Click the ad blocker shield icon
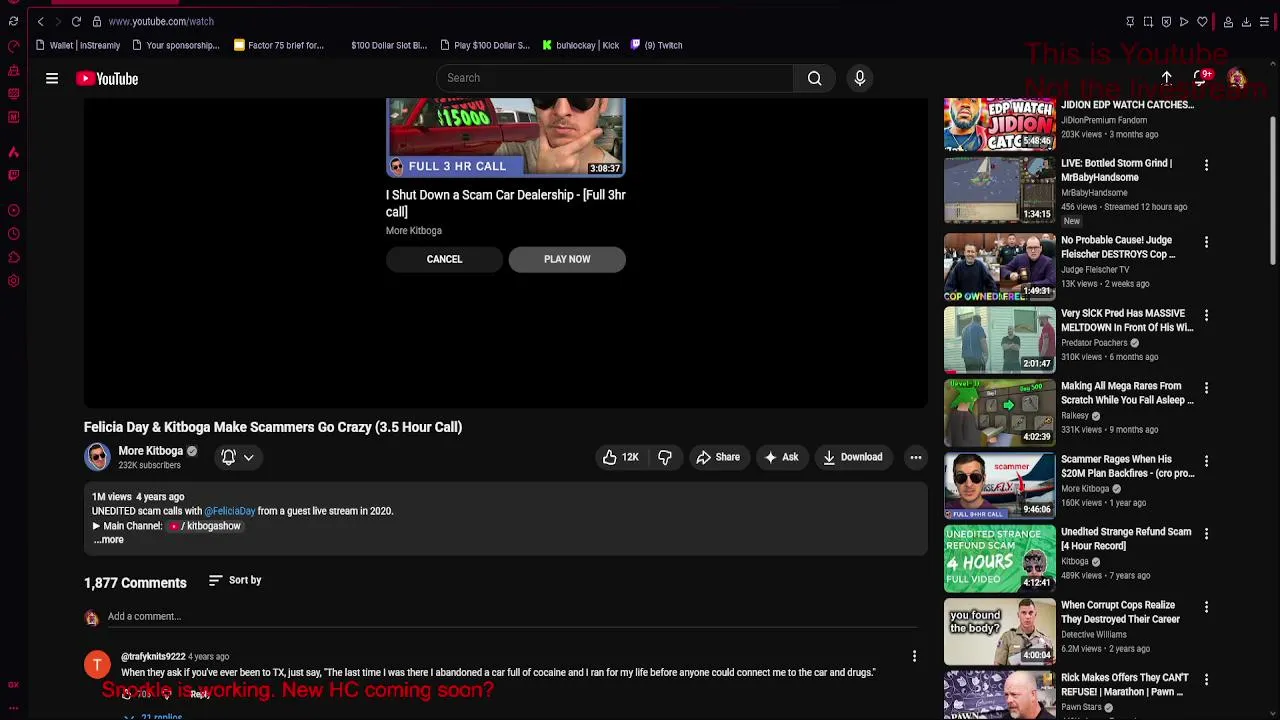 1166,22
